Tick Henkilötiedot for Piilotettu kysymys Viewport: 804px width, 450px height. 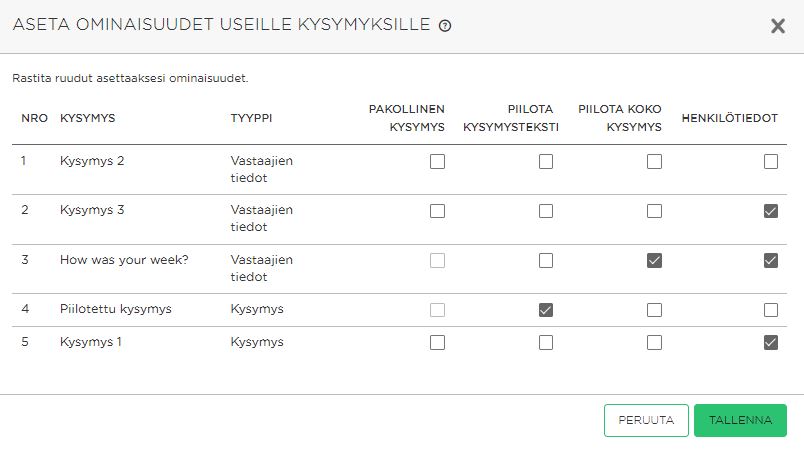pyautogui.click(x=771, y=310)
